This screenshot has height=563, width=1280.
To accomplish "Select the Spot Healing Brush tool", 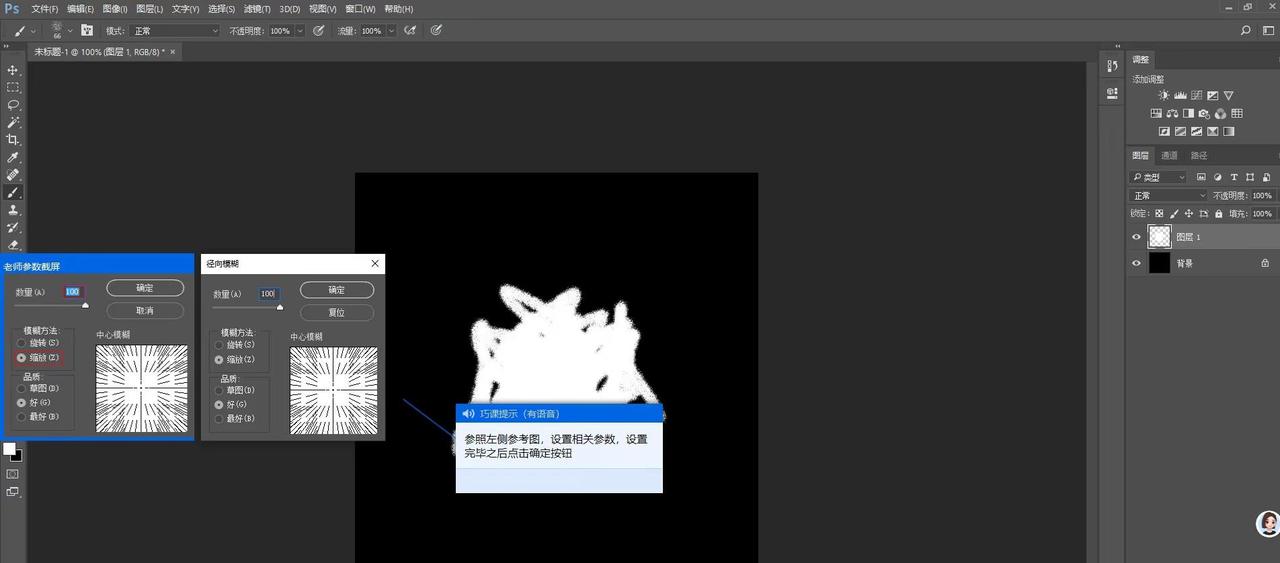I will 13,175.
